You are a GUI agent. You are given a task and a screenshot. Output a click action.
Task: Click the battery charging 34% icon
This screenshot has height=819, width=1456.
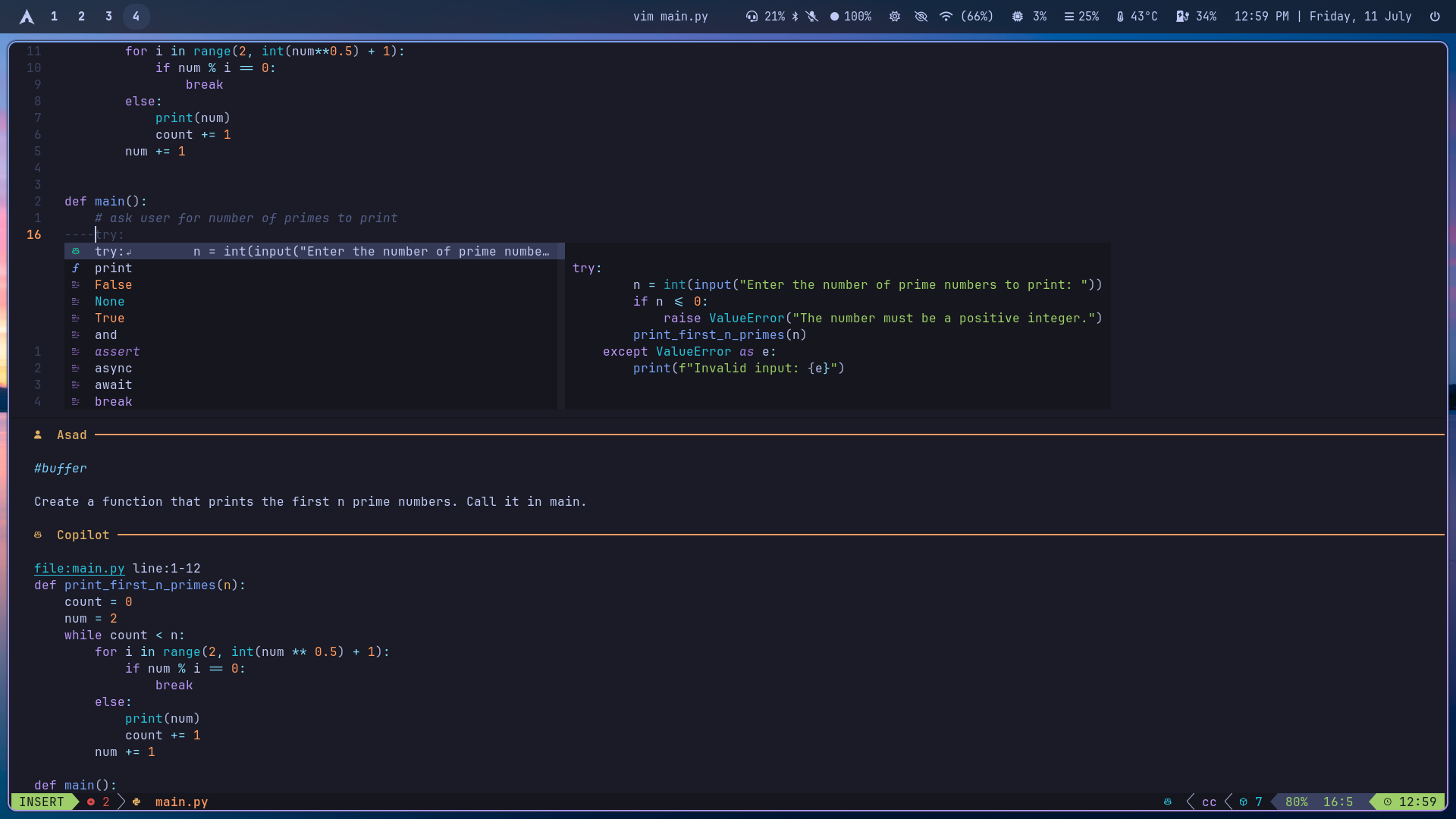point(1182,16)
